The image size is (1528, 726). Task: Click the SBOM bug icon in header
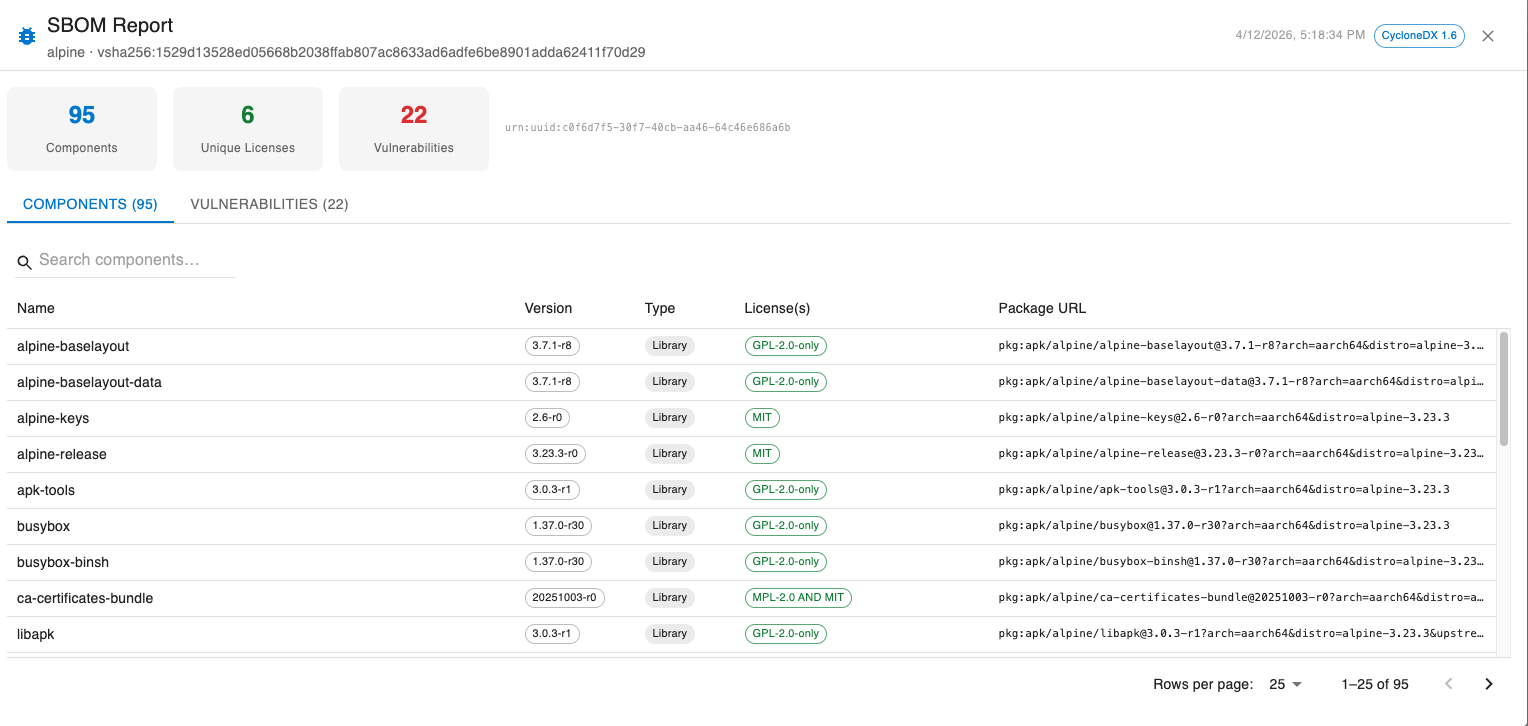click(27, 36)
